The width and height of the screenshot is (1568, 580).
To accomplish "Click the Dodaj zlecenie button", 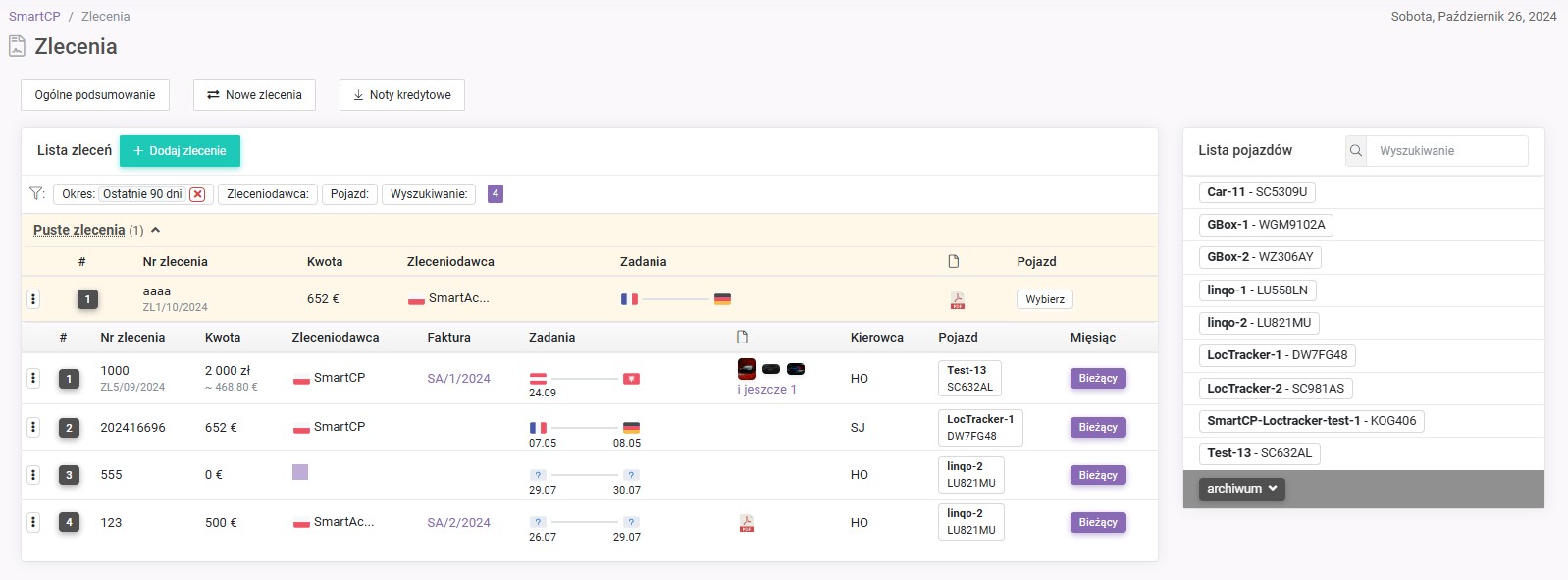I will [180, 151].
